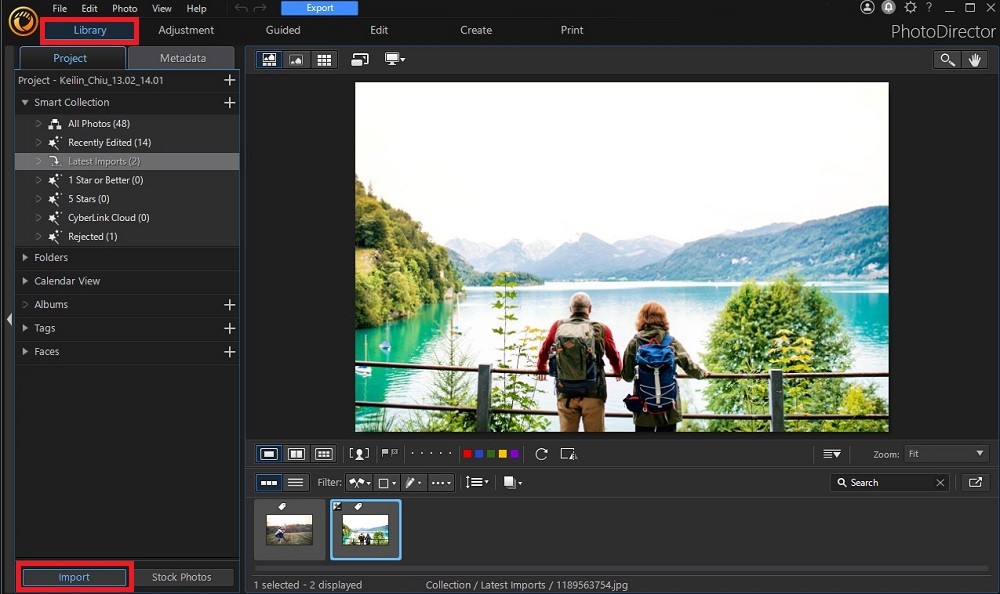Open the Zoom level dropdown
The image size is (1000, 594).
click(943, 453)
